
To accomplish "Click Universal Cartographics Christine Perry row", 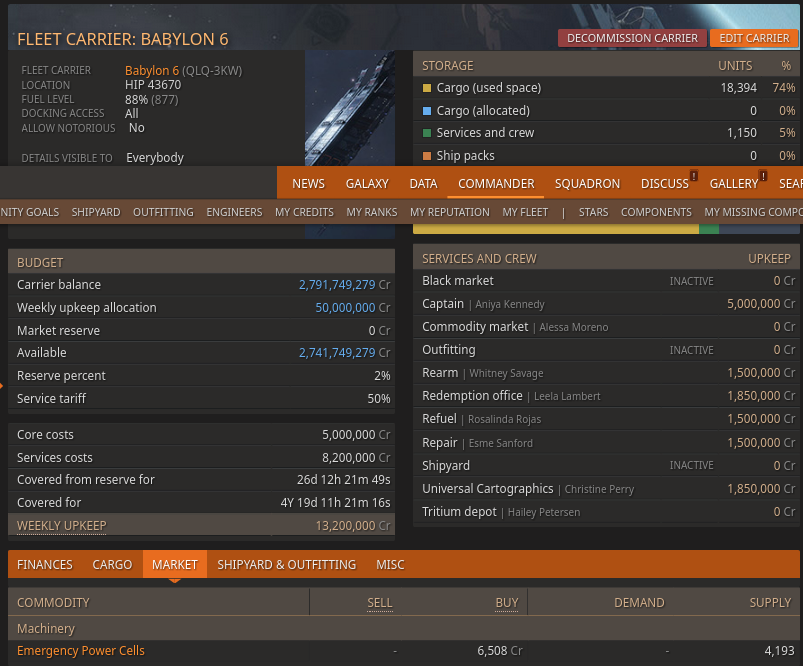I will [606, 489].
